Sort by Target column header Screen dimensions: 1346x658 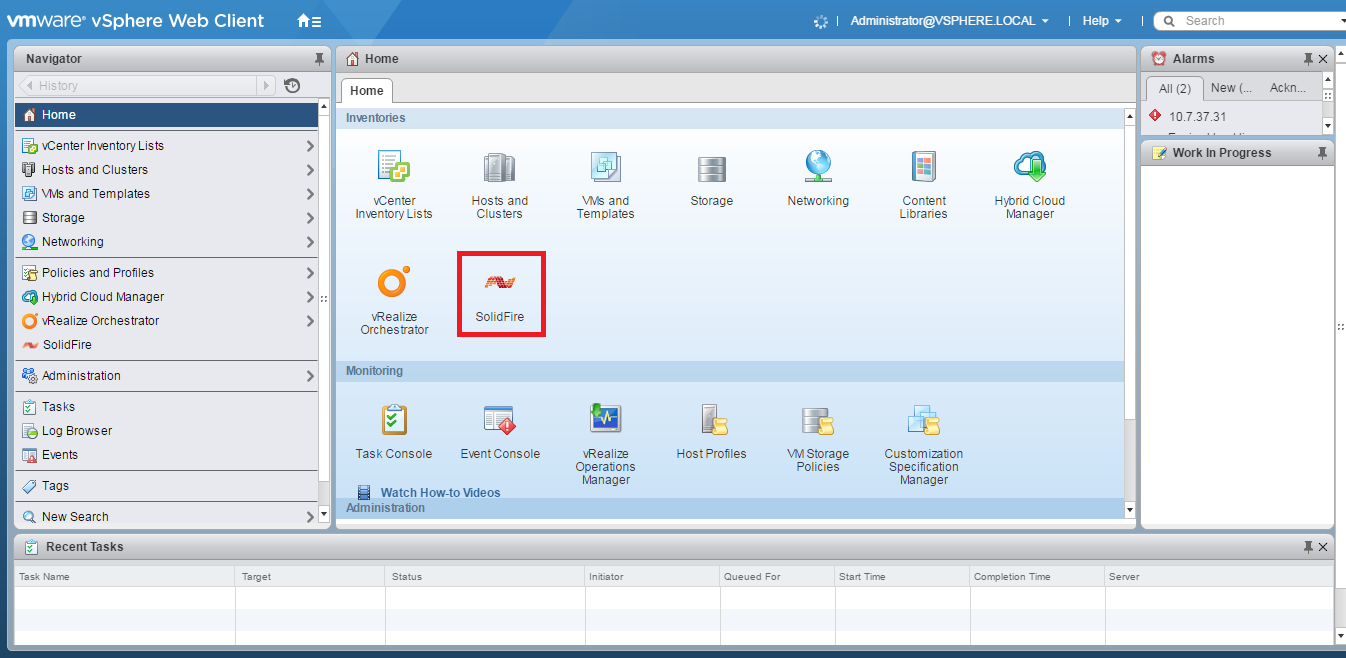310,577
